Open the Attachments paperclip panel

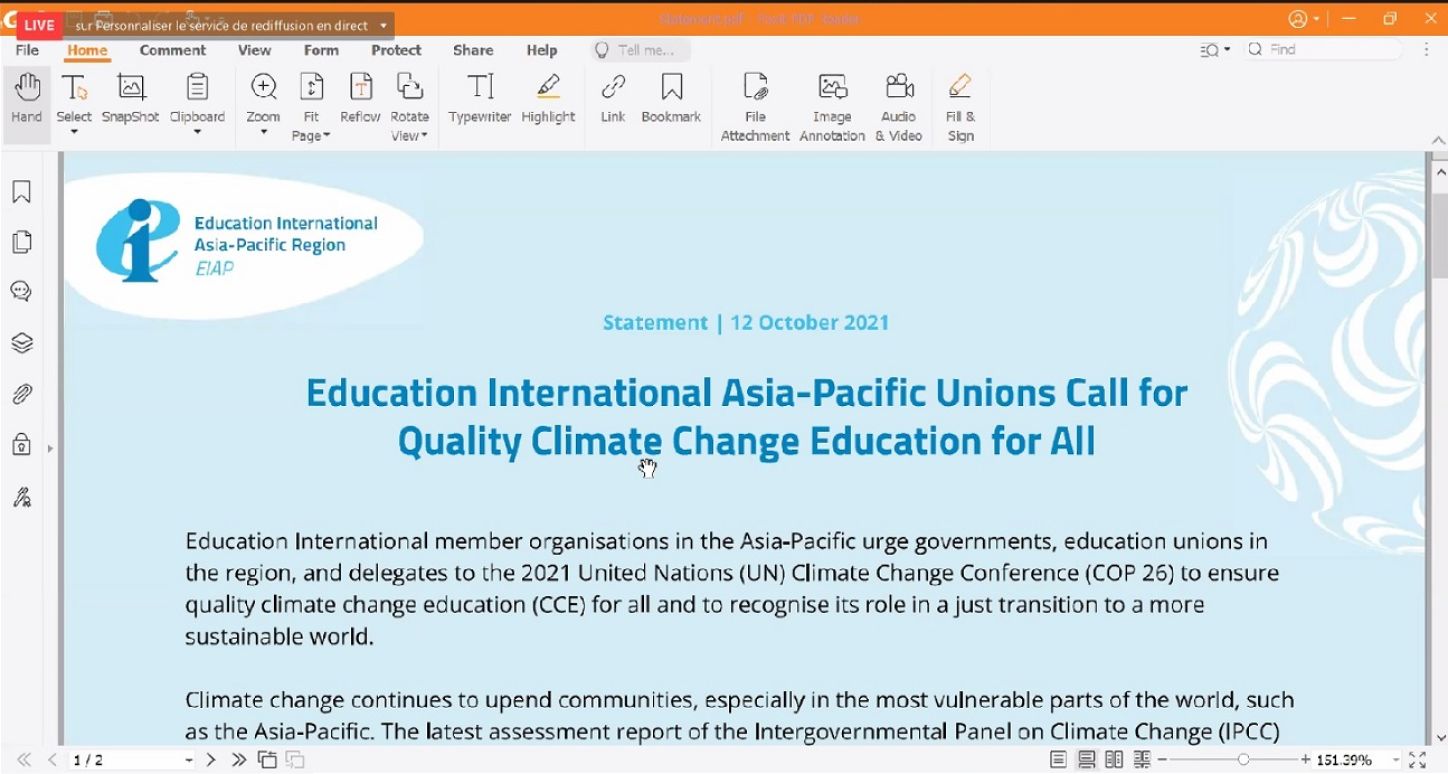[x=21, y=394]
